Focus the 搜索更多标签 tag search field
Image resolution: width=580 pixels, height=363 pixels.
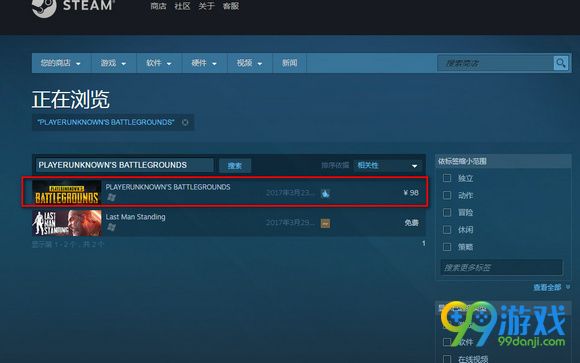tap(502, 268)
